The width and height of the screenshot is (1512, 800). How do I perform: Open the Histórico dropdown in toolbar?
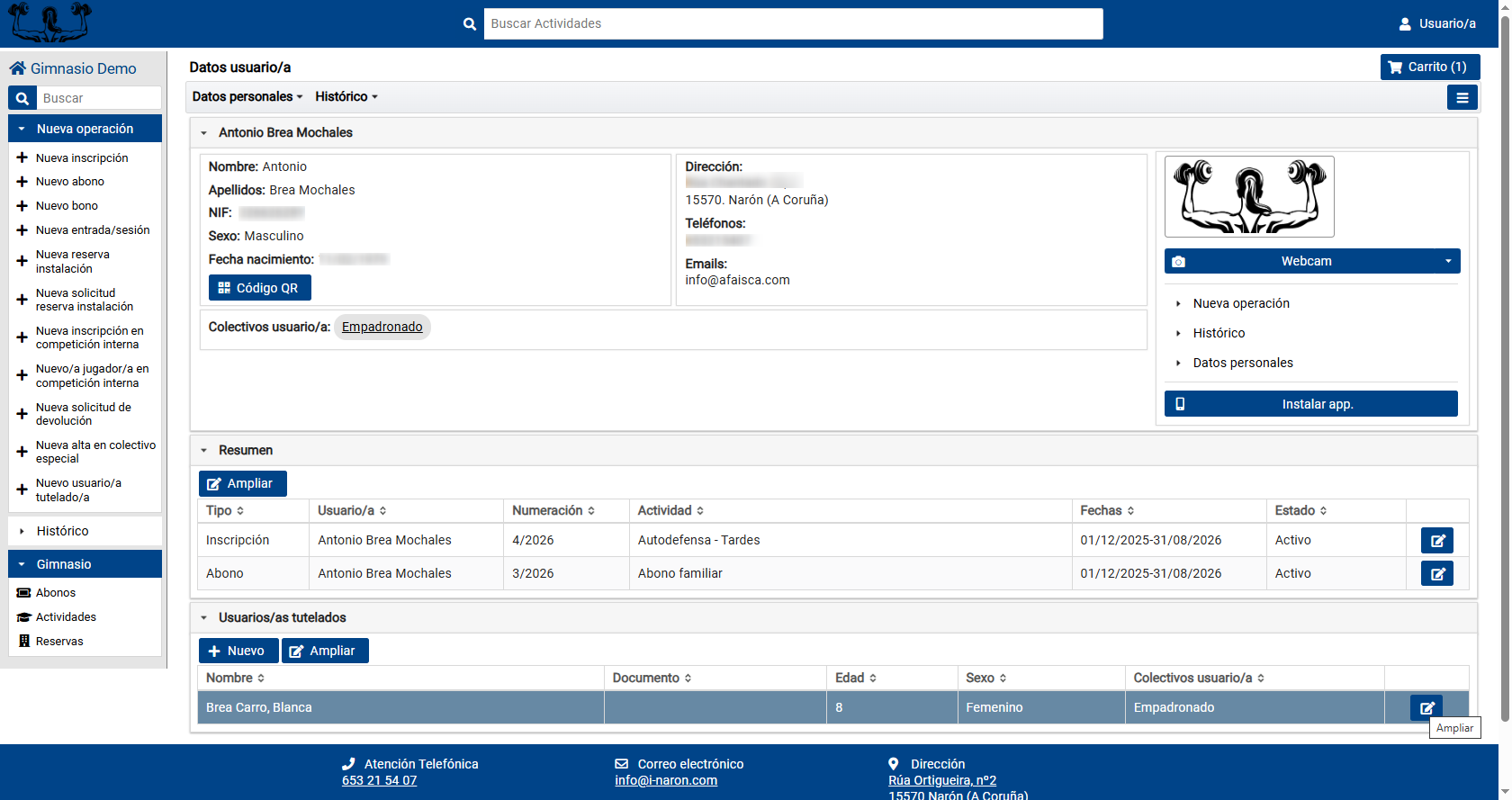(x=346, y=96)
